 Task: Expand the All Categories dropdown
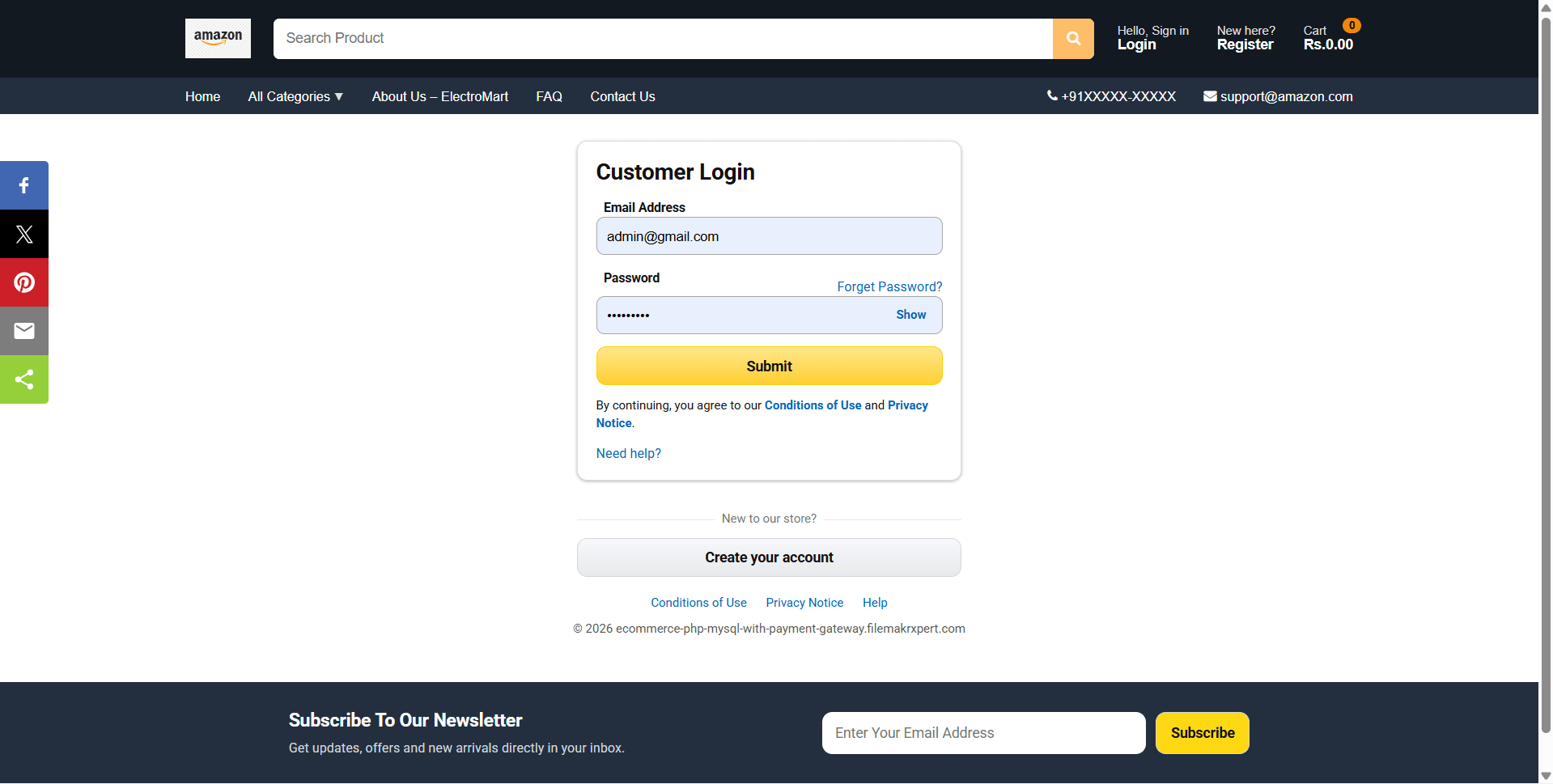[295, 96]
